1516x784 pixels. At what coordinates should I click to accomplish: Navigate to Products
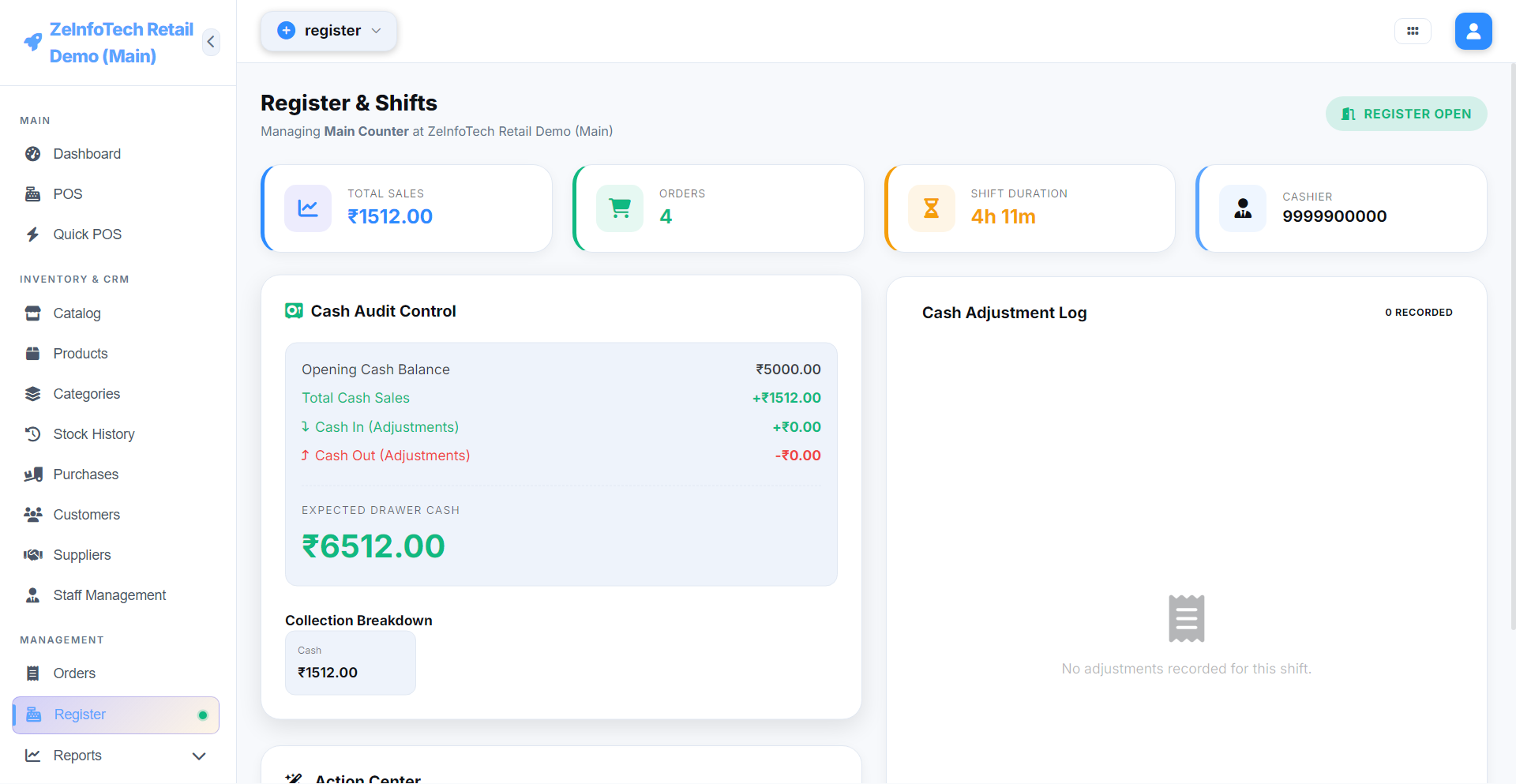tap(80, 354)
